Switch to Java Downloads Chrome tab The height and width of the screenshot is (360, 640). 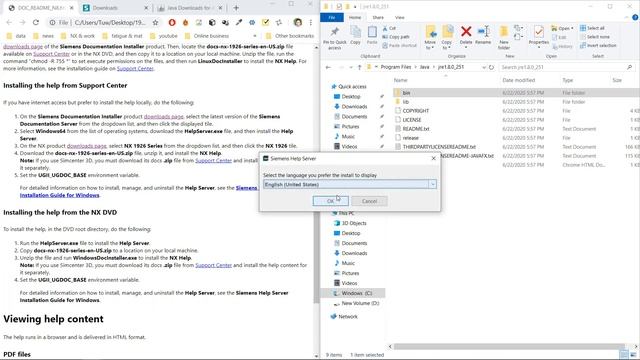click(x=189, y=8)
